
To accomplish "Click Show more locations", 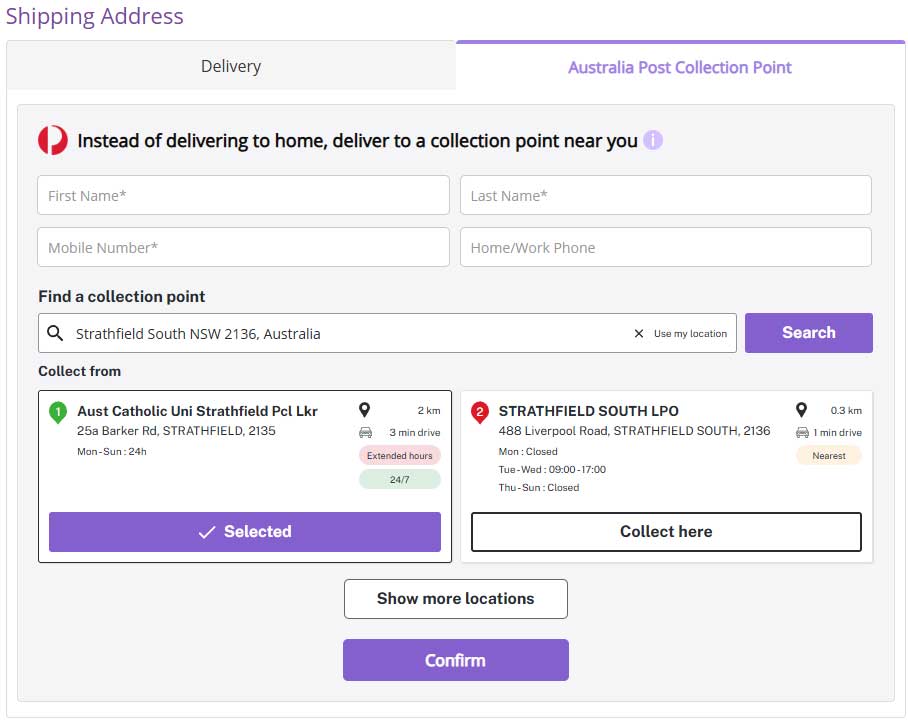I will (455, 598).
